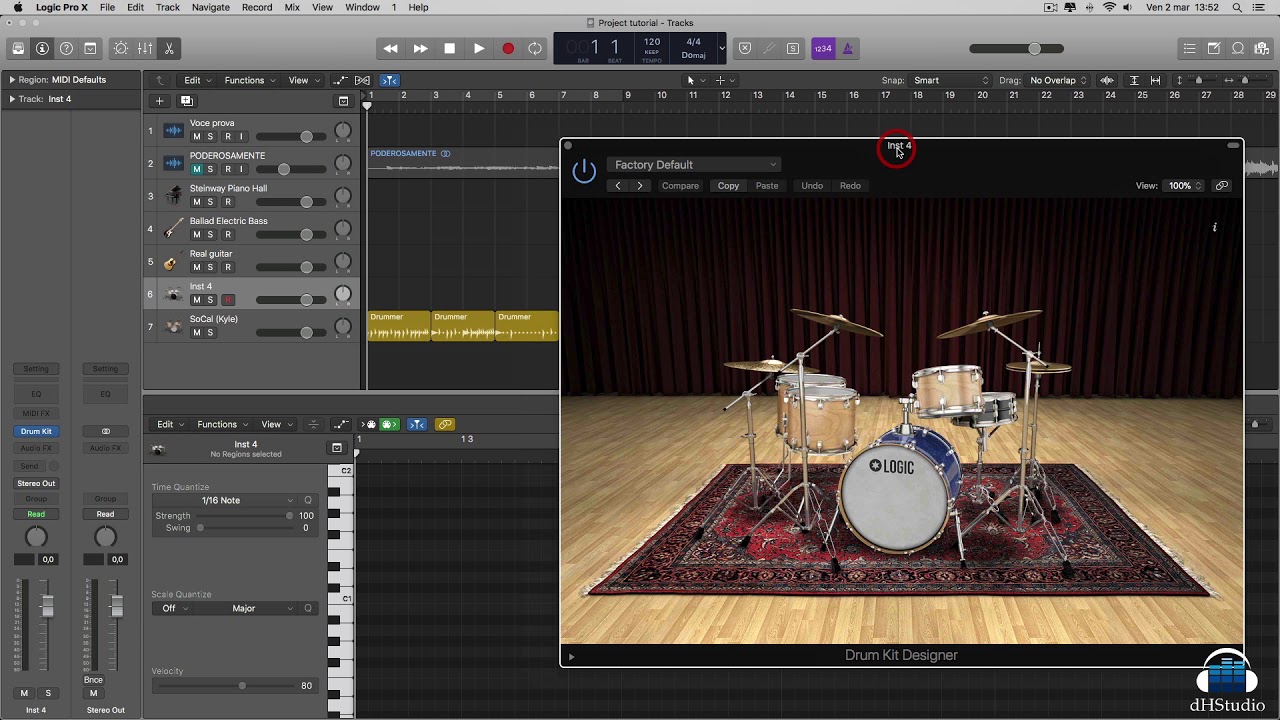Start playback with the Play button
1280x720 pixels.
pyautogui.click(x=478, y=48)
